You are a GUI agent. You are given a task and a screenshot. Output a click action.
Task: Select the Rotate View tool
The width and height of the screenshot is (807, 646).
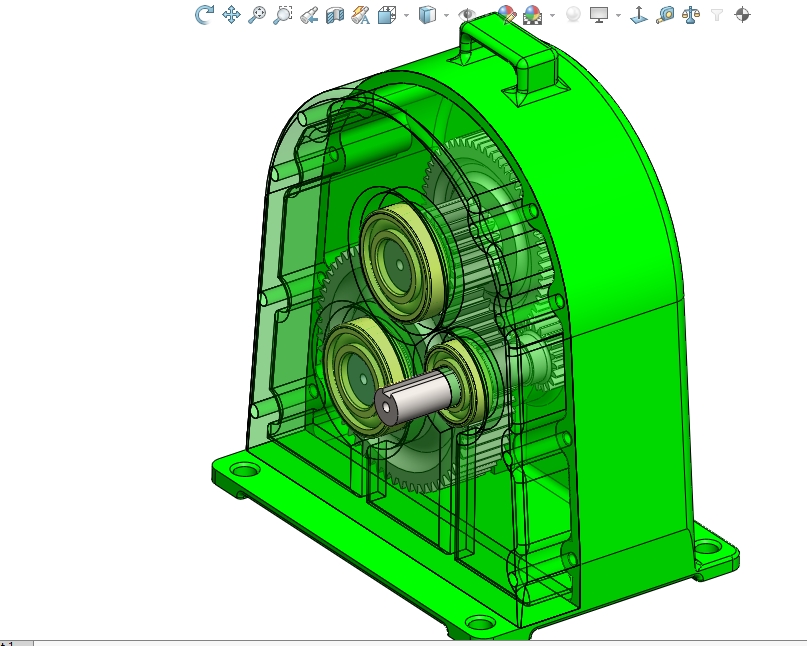pos(205,14)
